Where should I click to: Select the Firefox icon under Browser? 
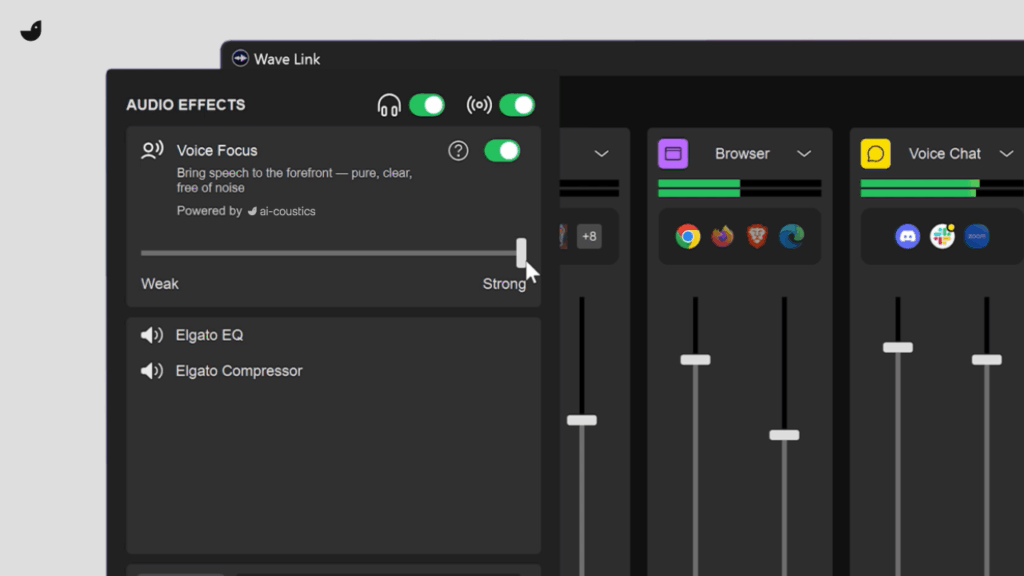(722, 236)
